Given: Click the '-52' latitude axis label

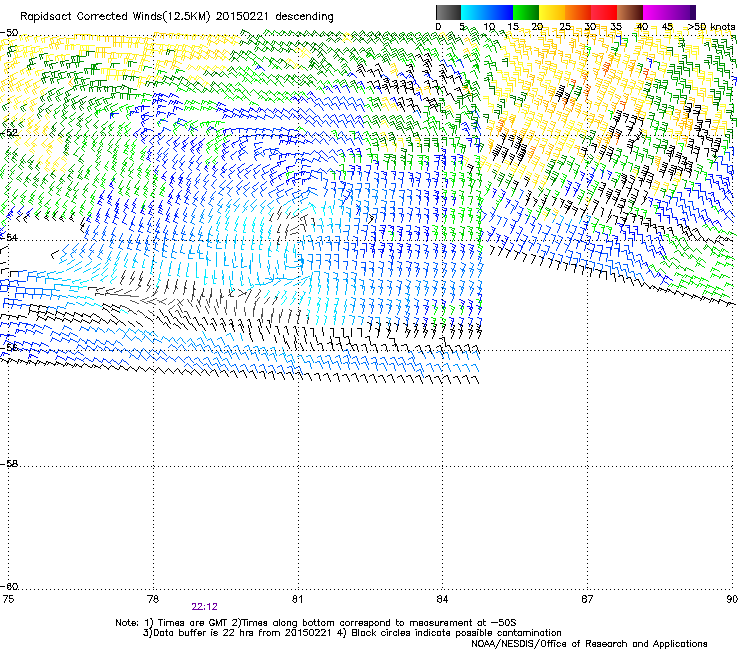Looking at the screenshot, I should pos(9,133).
